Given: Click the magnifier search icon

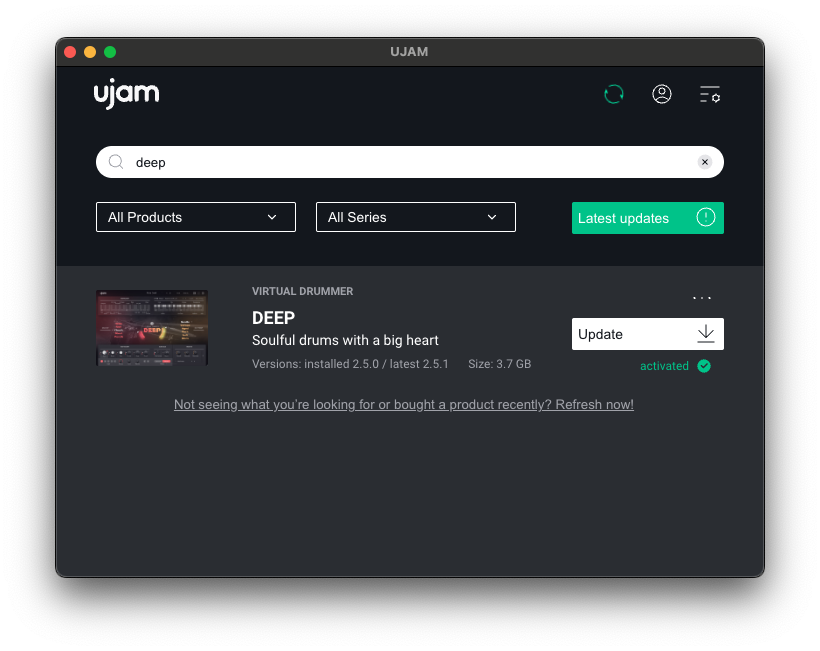Looking at the screenshot, I should click(116, 162).
